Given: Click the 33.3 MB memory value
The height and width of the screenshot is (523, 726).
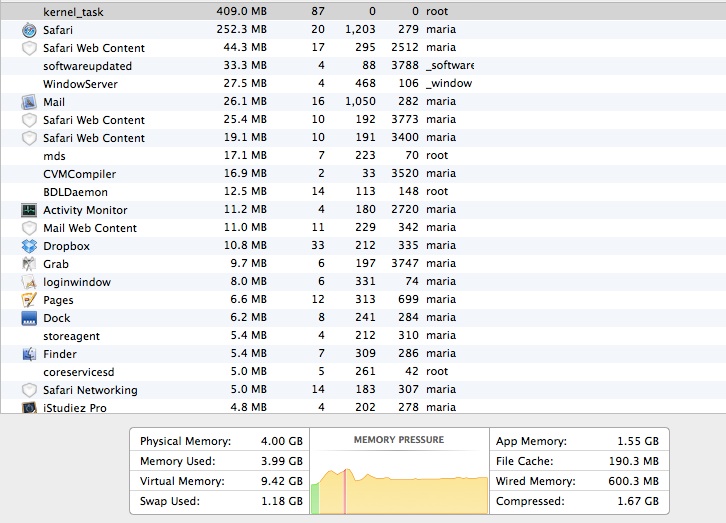Looking at the screenshot, I should [245, 65].
